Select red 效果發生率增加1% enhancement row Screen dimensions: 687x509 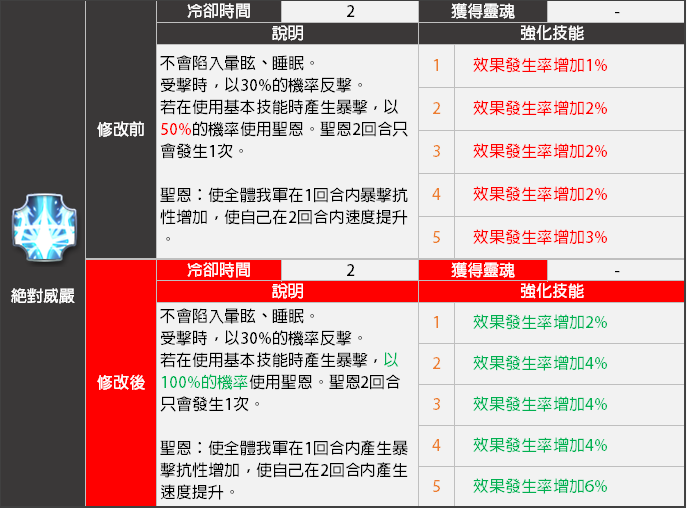(539, 65)
